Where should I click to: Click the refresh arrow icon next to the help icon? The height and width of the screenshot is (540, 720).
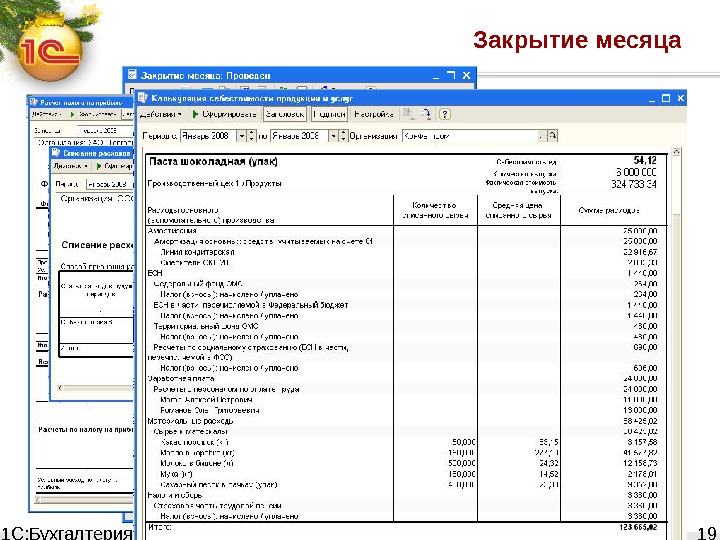tap(426, 114)
